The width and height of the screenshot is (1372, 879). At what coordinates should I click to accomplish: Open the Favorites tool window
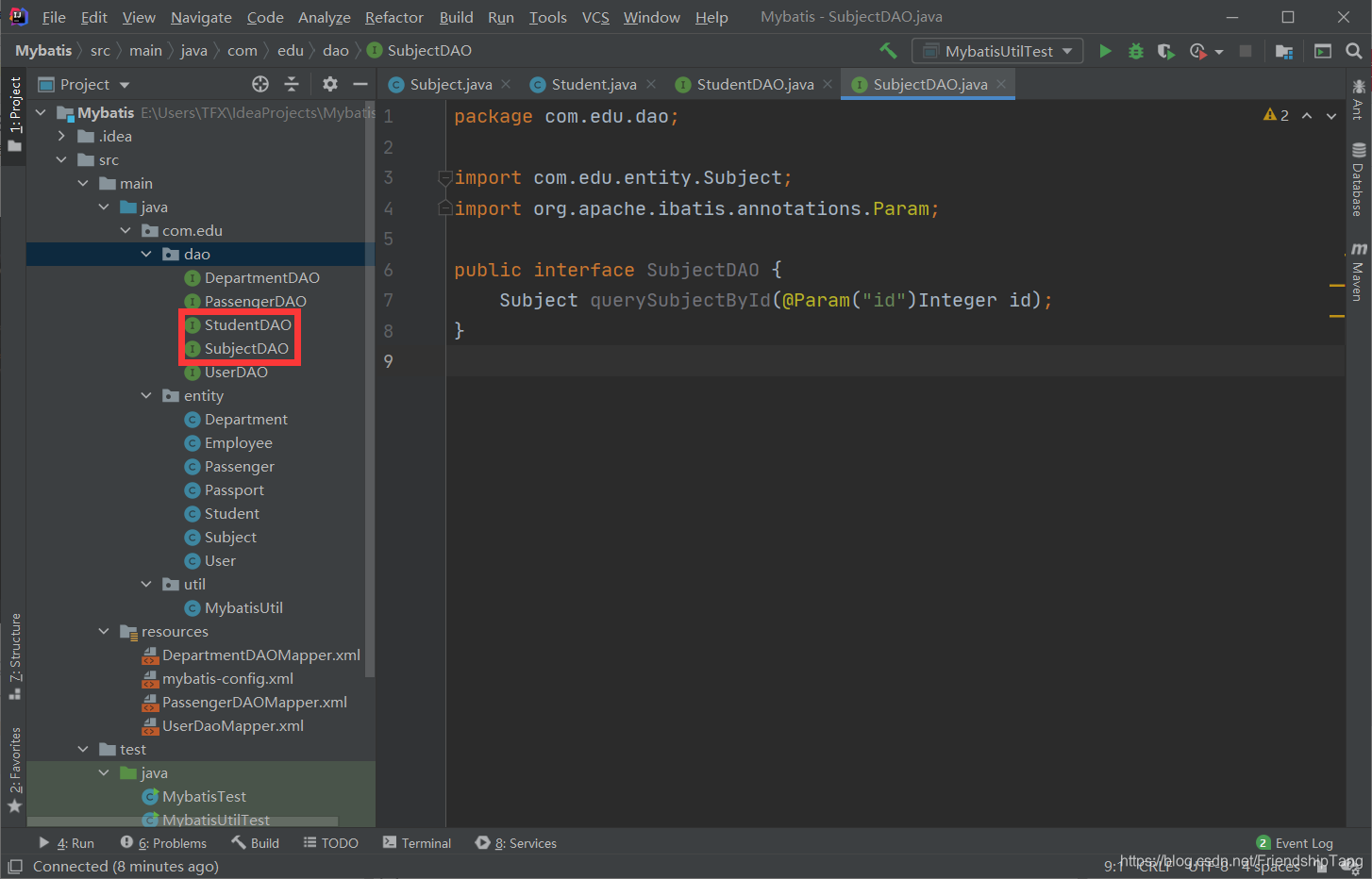14,770
